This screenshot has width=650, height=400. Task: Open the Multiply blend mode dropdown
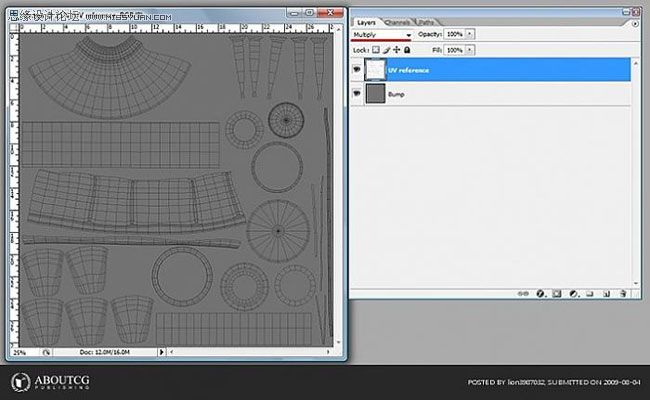(x=382, y=34)
